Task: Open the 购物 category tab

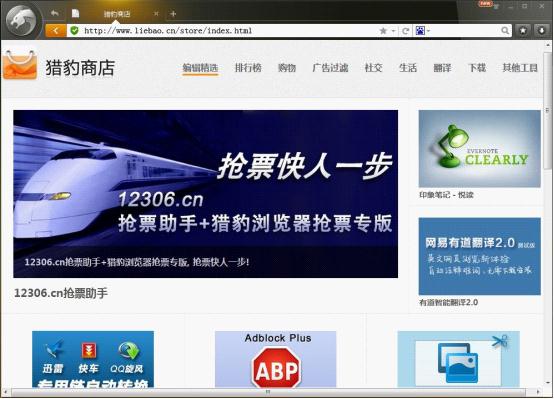Action: (287, 68)
